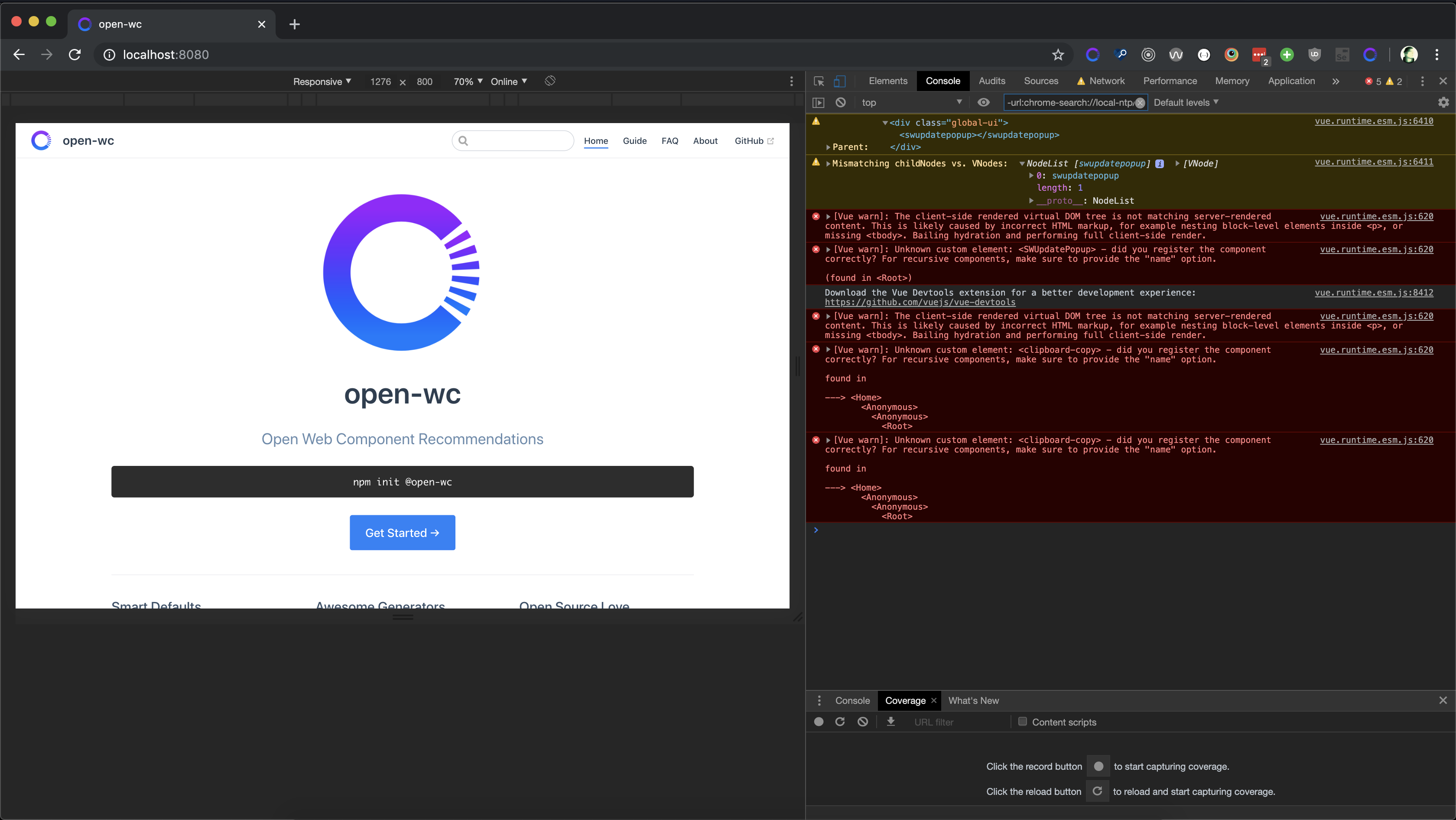Show the console sidebar panel icon
The image size is (1456, 820).
[818, 102]
